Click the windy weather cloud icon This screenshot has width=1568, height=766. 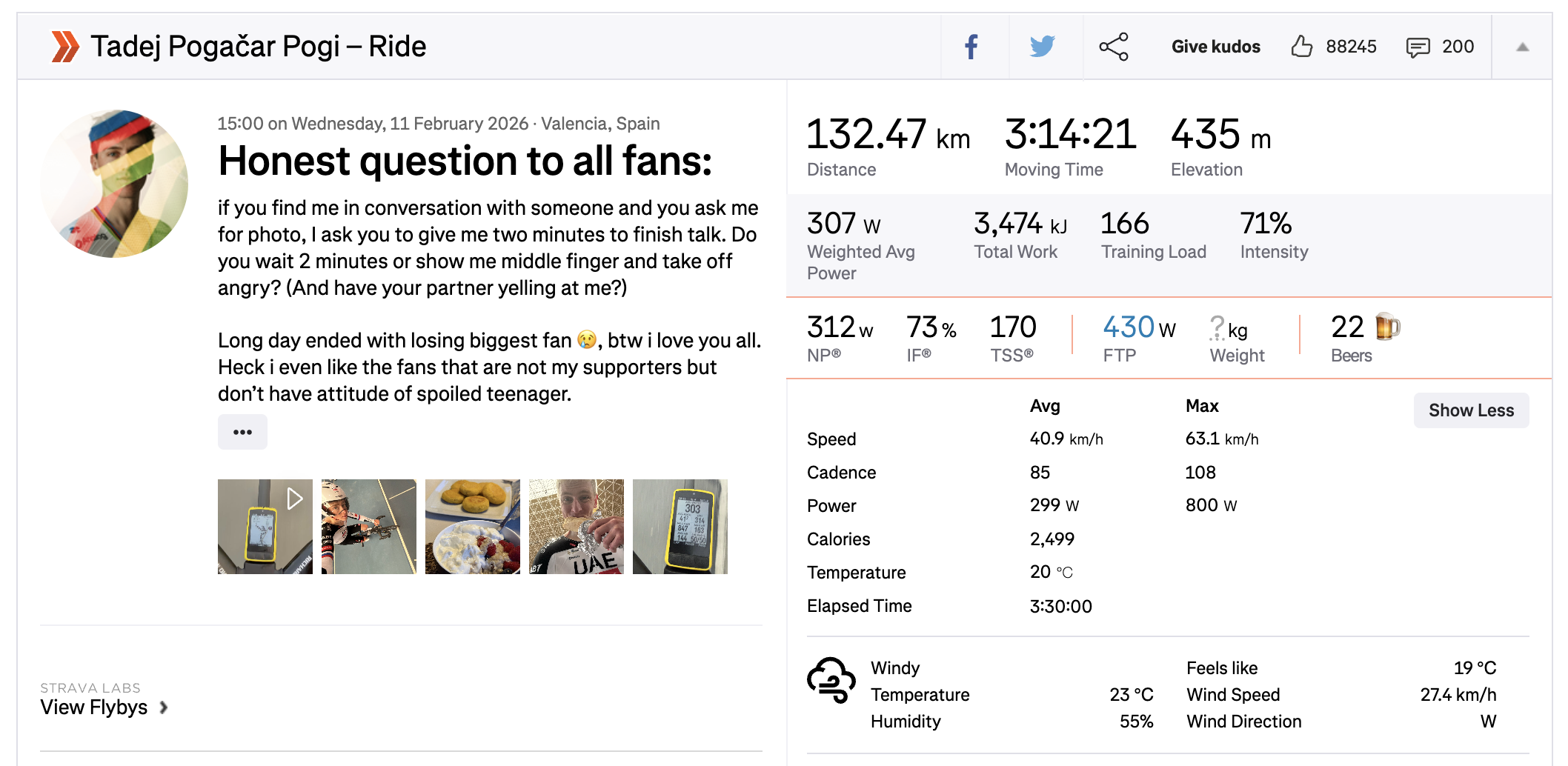pyautogui.click(x=831, y=679)
